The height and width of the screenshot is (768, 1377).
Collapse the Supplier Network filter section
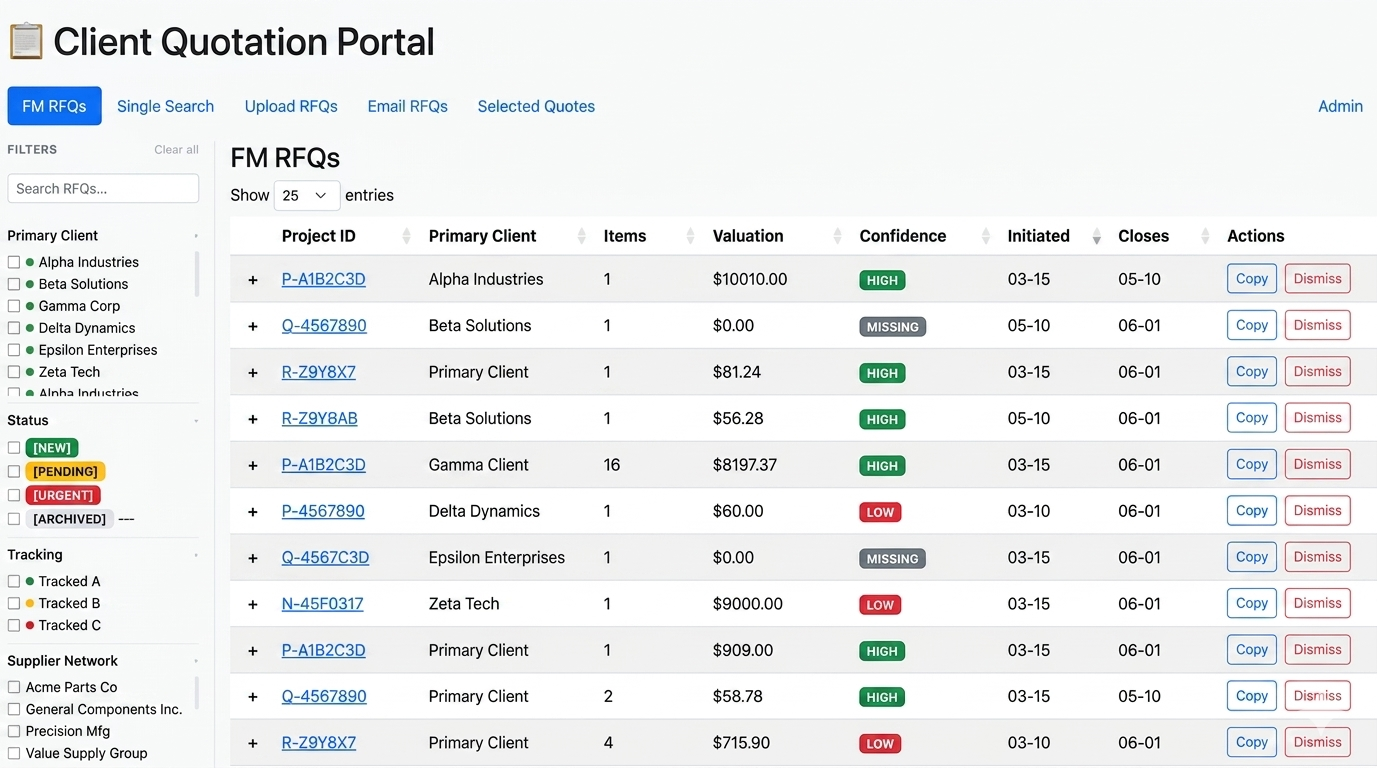(196, 661)
